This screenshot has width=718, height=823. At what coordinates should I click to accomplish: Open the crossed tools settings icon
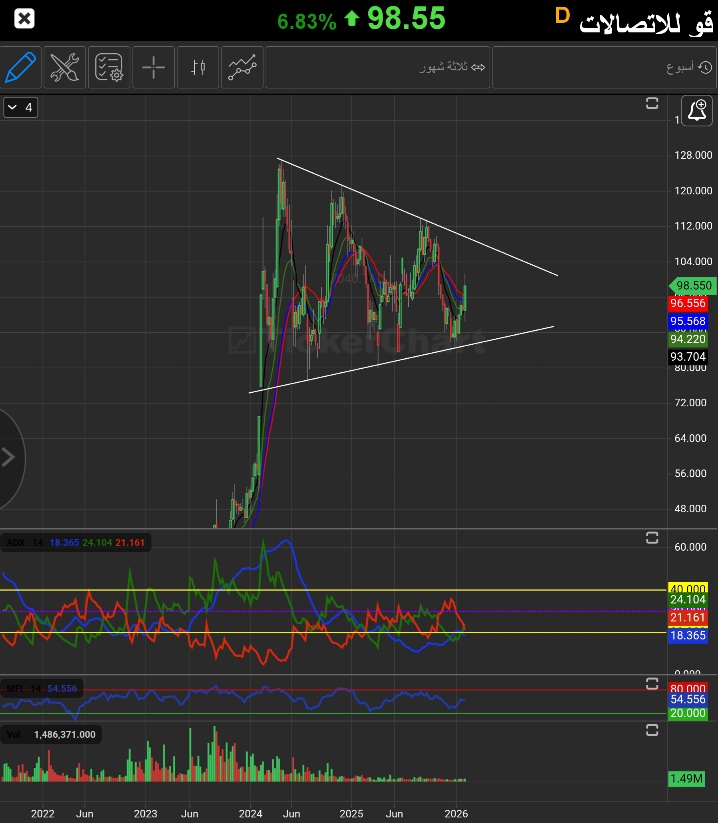[x=65, y=68]
